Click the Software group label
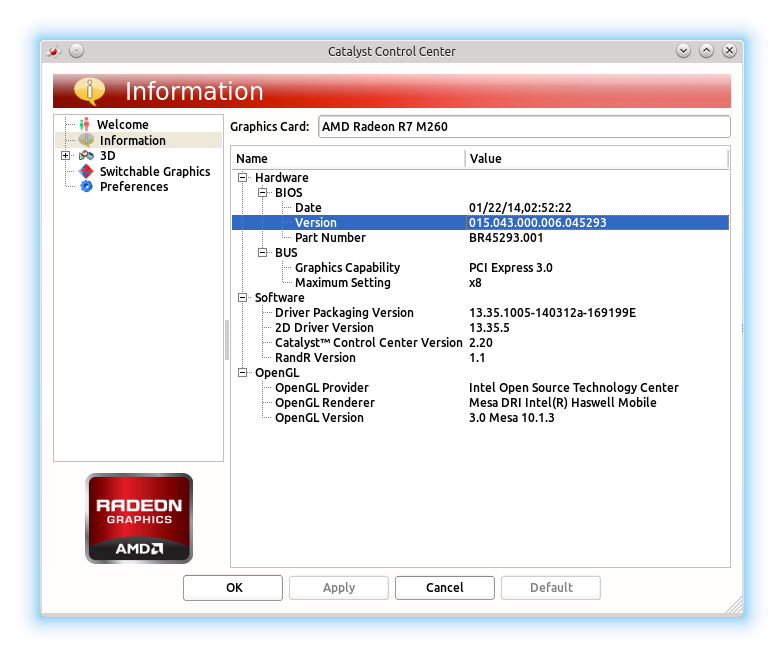This screenshot has height=657, width=784. coord(280,298)
